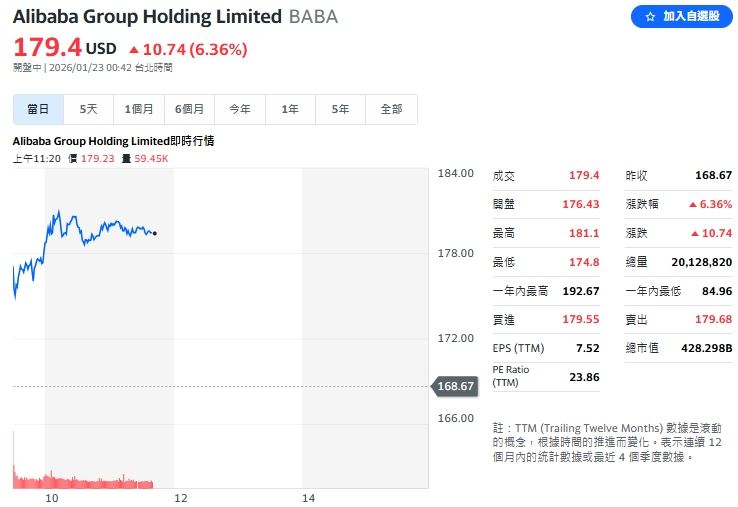
Task: Click the star icon in the watchlist button
Action: click(649, 17)
